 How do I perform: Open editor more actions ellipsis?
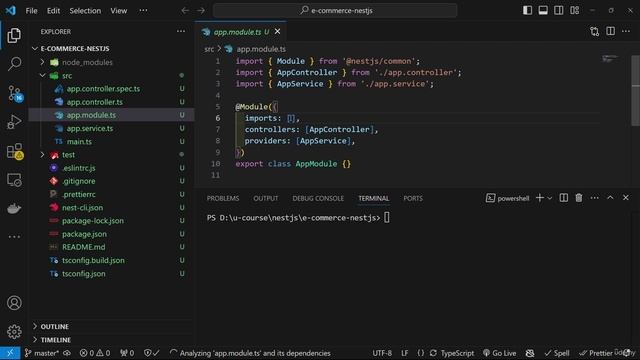click(x=626, y=31)
